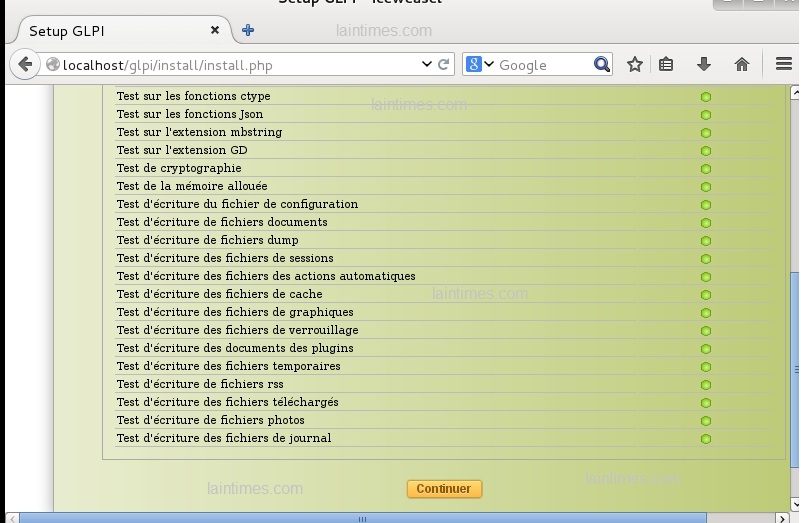The width and height of the screenshot is (801, 523).
Task: Expand the URL history dropdown arrow
Action: point(427,65)
